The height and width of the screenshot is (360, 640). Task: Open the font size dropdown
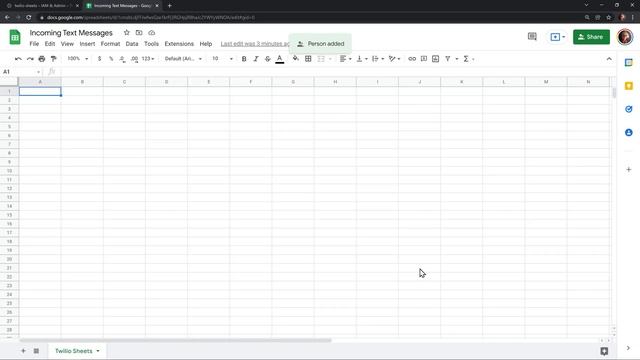pos(222,59)
